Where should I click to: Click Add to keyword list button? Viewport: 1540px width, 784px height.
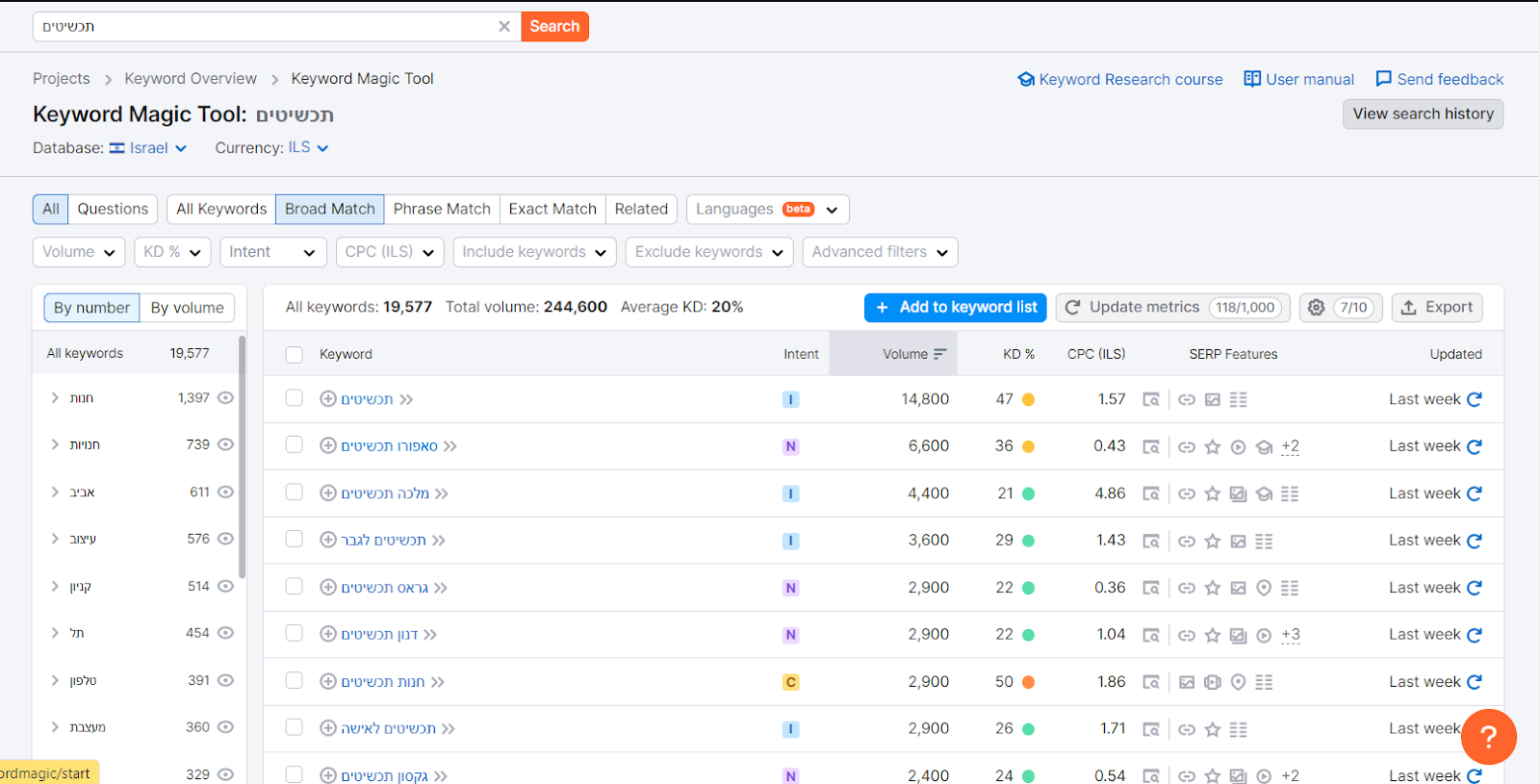[x=956, y=308]
